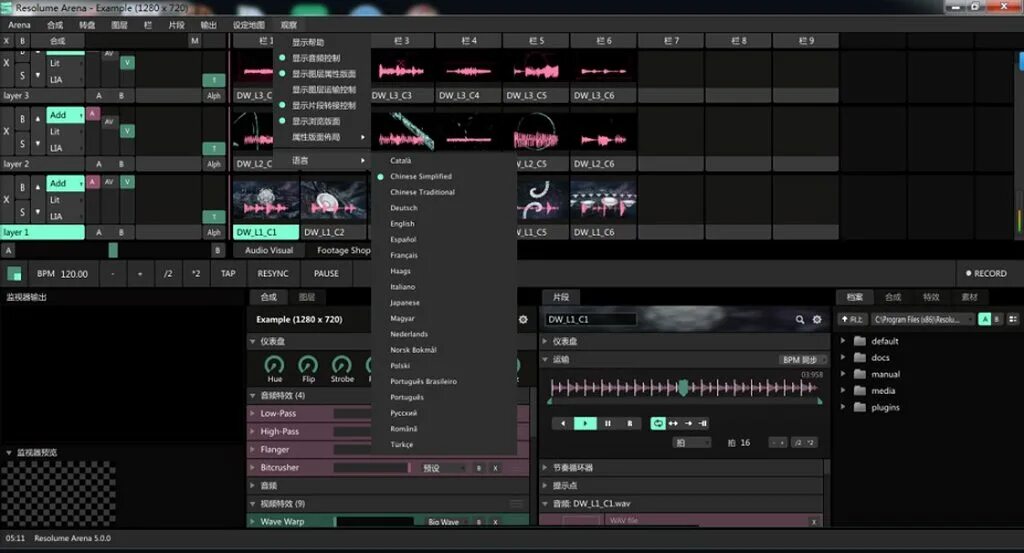The width and height of the screenshot is (1024, 553).
Task: Expand the Low-Pass effect
Action: pyautogui.click(x=252, y=413)
